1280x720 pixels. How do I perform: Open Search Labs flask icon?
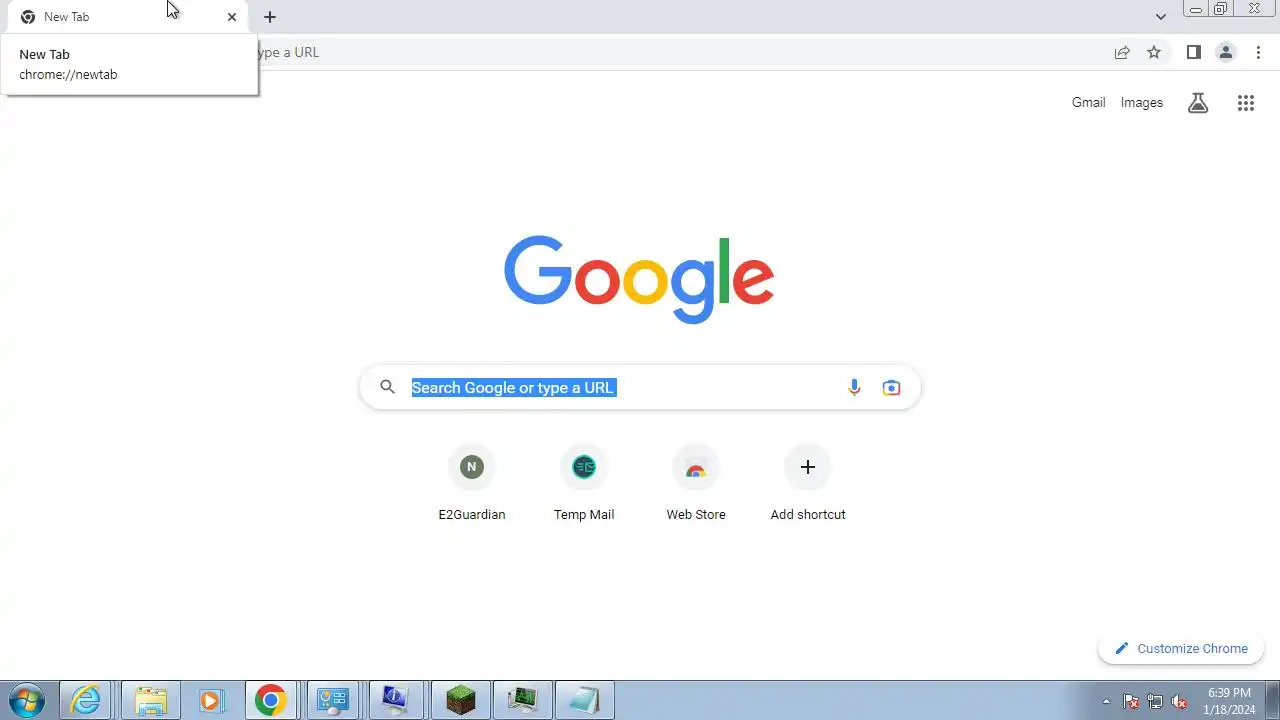pos(1198,103)
